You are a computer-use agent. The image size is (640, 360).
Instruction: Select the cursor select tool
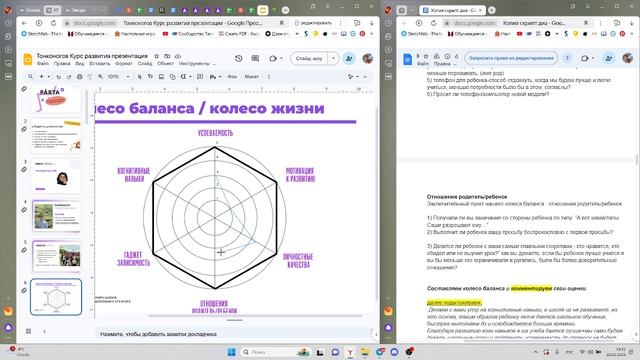pyautogui.click(x=140, y=76)
